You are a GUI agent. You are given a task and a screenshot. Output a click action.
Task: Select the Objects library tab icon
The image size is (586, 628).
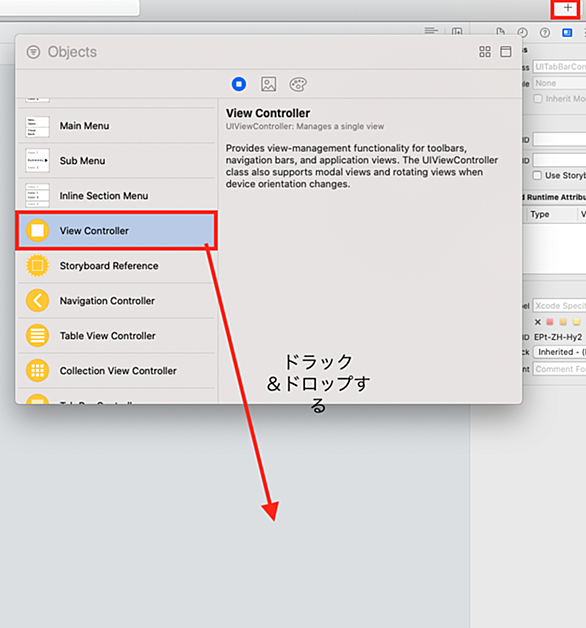(x=239, y=84)
